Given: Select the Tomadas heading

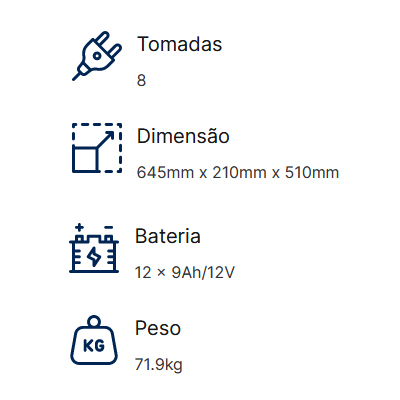Looking at the screenshot, I should point(179,44).
